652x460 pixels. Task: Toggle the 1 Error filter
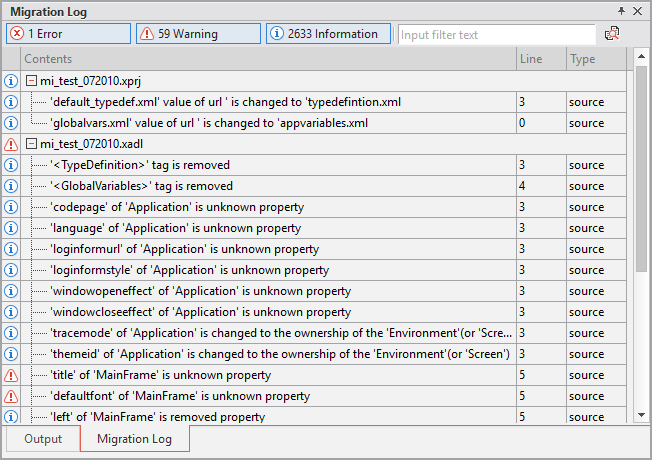tap(68, 34)
